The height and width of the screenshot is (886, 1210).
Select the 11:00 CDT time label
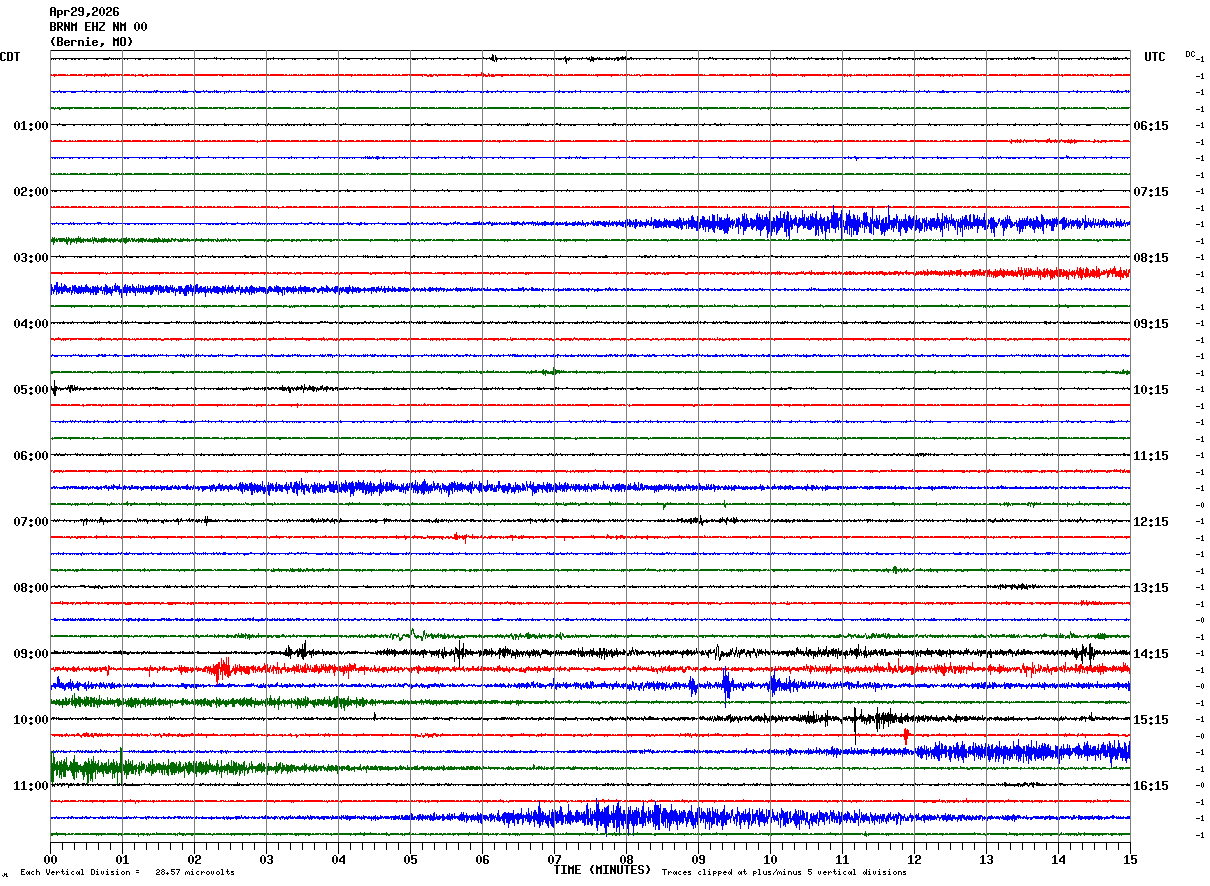click(x=31, y=786)
